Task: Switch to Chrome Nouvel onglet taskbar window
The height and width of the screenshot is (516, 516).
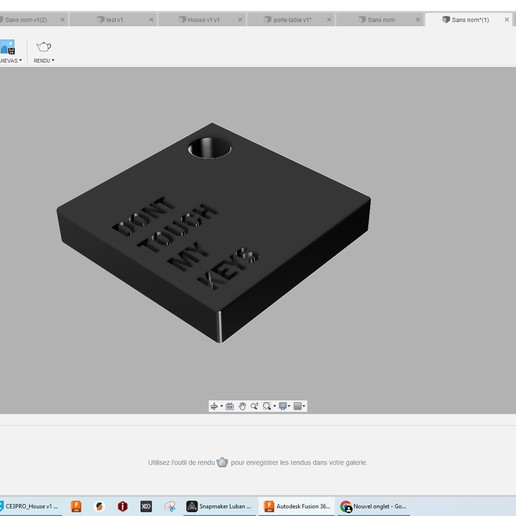Action: tap(373, 506)
